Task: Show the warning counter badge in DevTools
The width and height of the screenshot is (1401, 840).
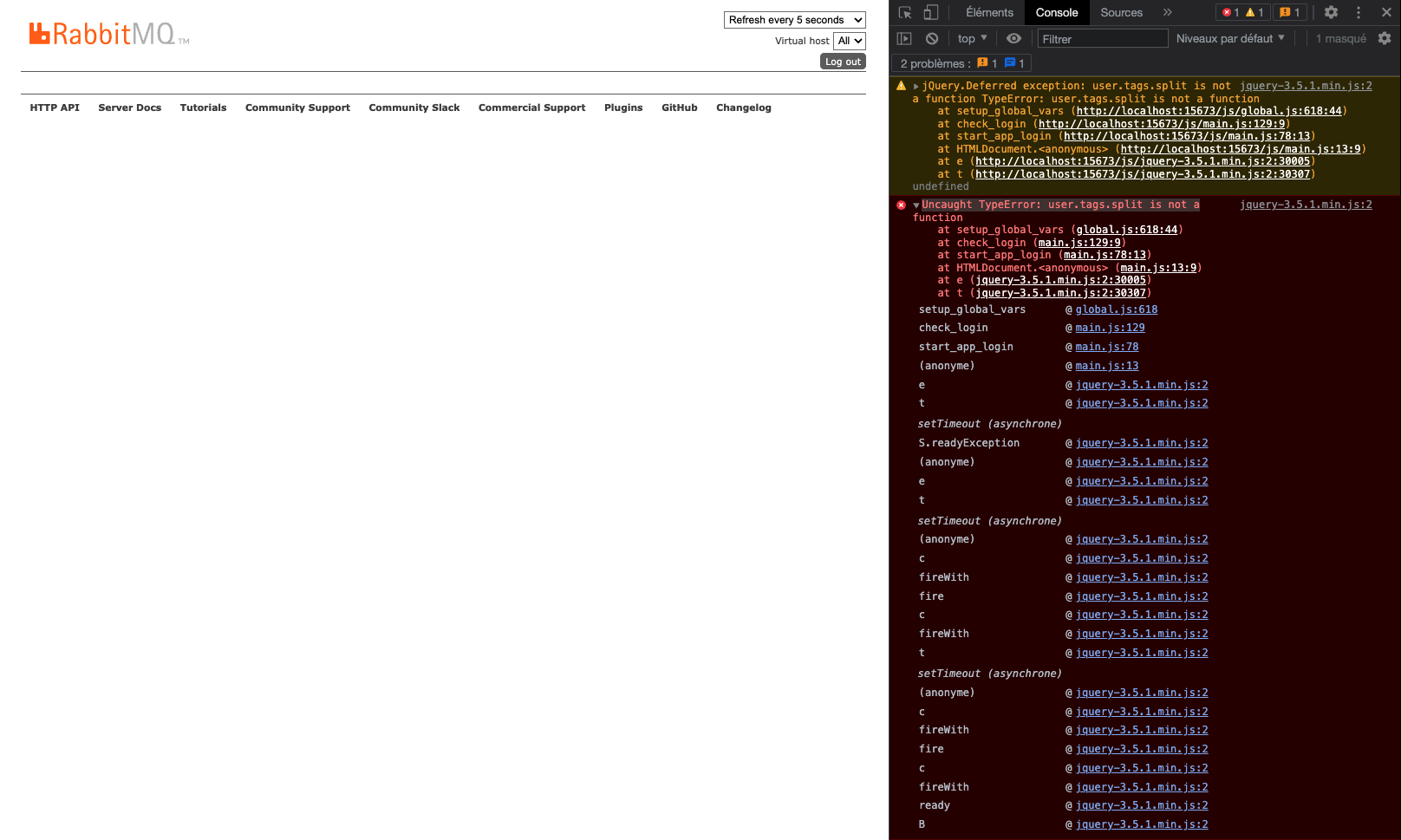Action: 1252,12
